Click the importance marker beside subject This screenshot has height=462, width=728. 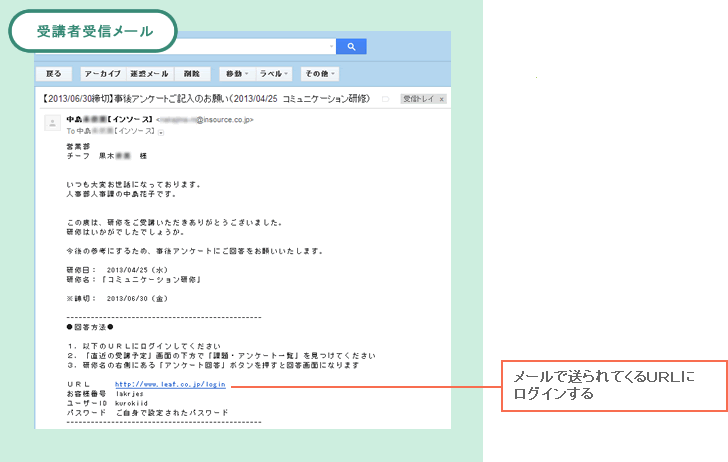(385, 99)
